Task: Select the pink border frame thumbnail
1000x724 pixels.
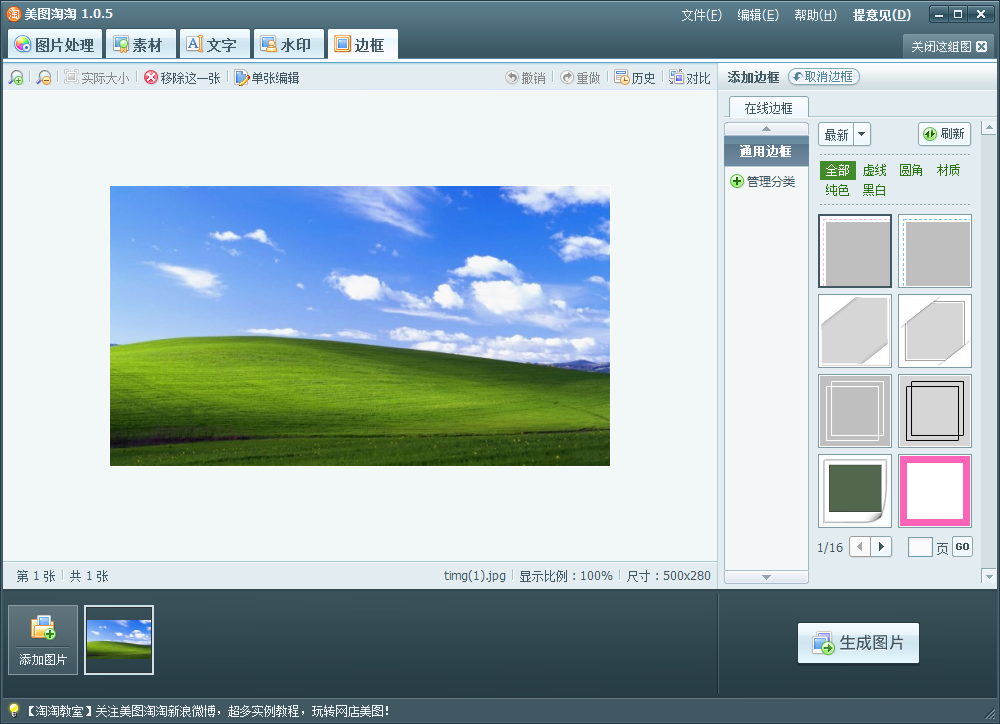Action: point(935,491)
